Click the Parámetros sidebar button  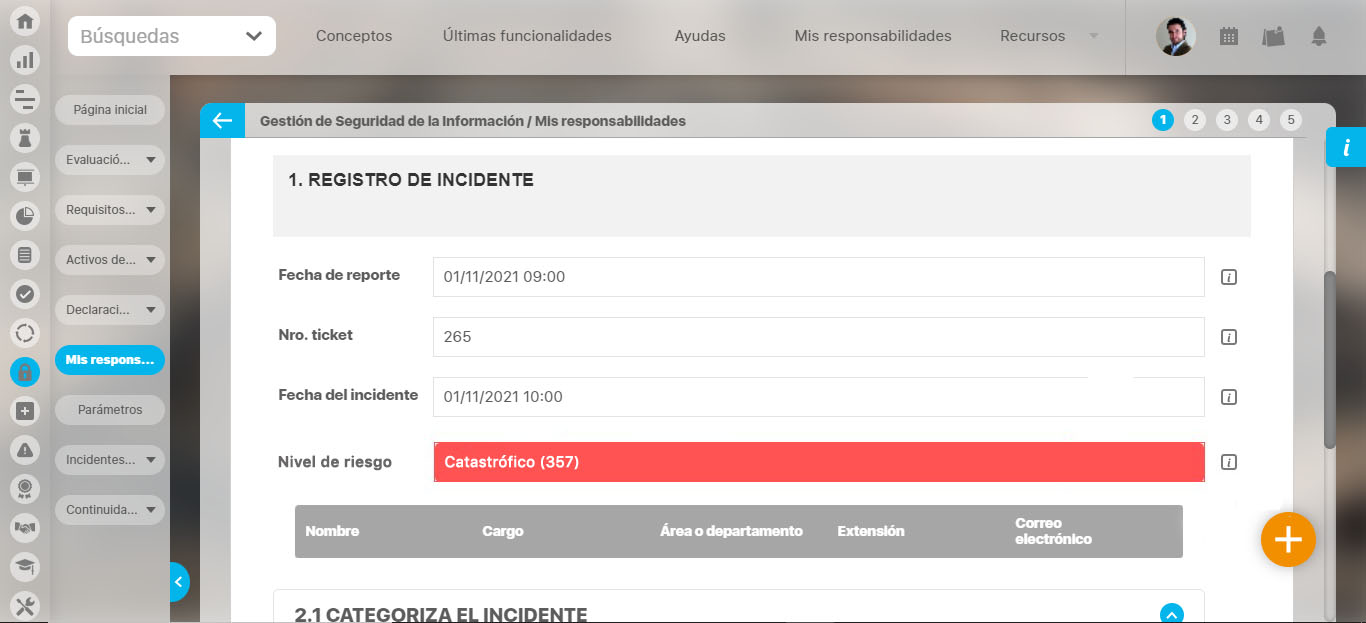coord(110,410)
